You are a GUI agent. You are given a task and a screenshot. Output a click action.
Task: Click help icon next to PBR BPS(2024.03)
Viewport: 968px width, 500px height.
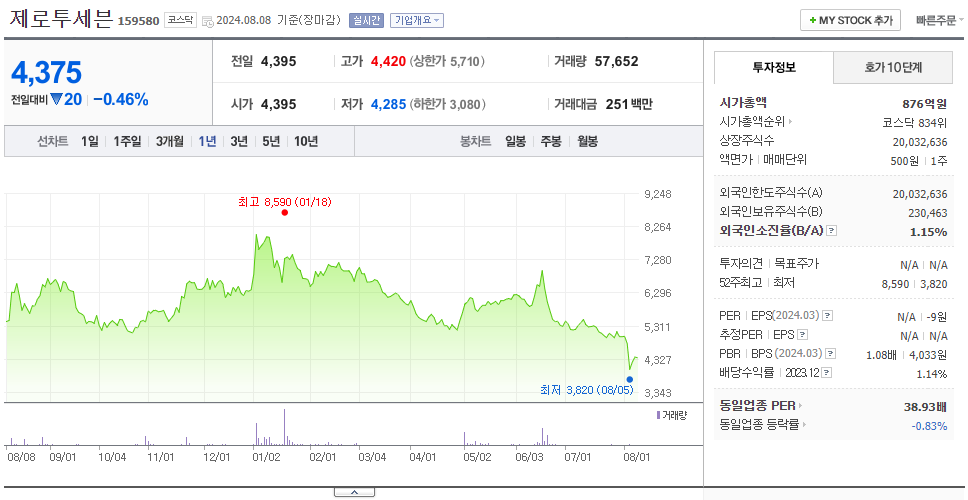pos(831,354)
